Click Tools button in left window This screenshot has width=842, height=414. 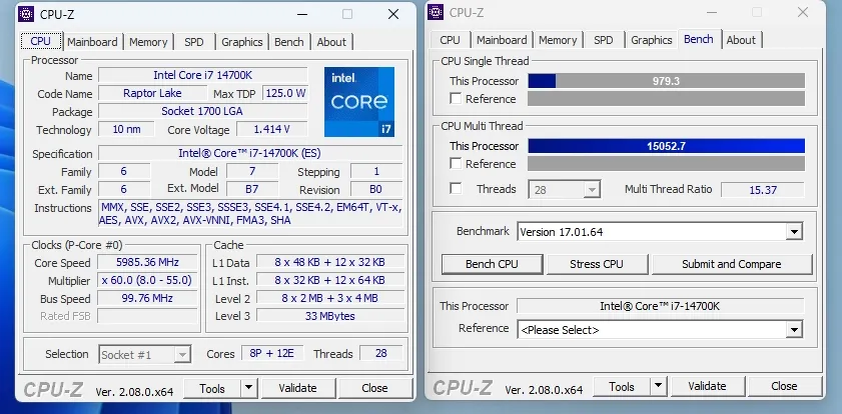pyautogui.click(x=212, y=388)
